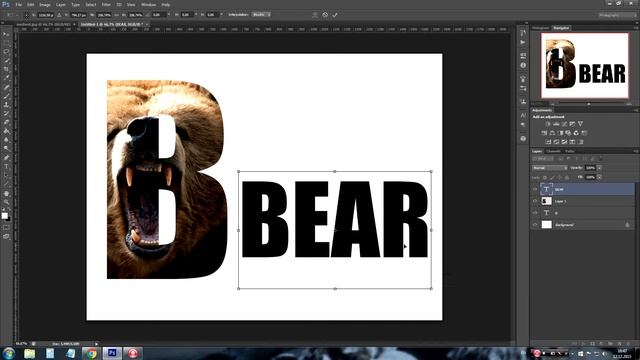Viewport: 640px width, 360px height.
Task: Add a Levels adjustment
Action: click(x=556, y=124)
